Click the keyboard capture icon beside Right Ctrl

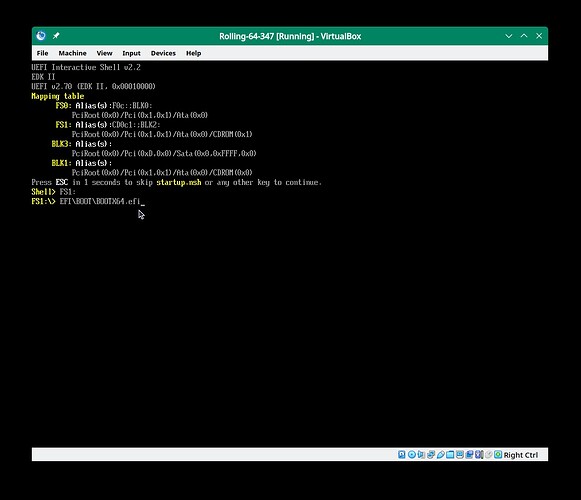click(x=498, y=454)
